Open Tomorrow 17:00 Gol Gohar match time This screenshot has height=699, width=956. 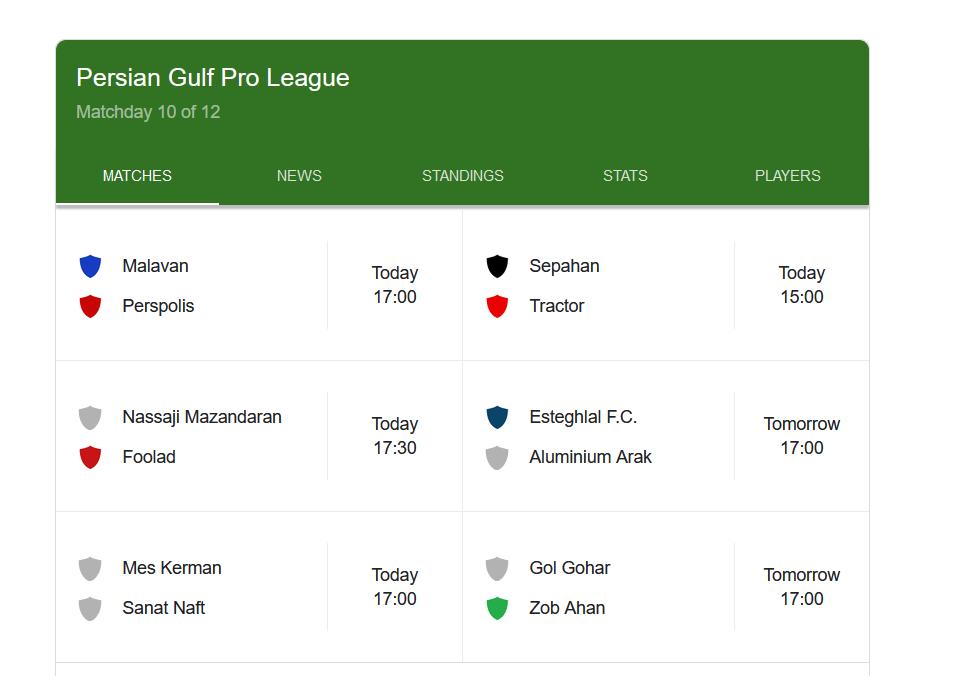click(801, 587)
